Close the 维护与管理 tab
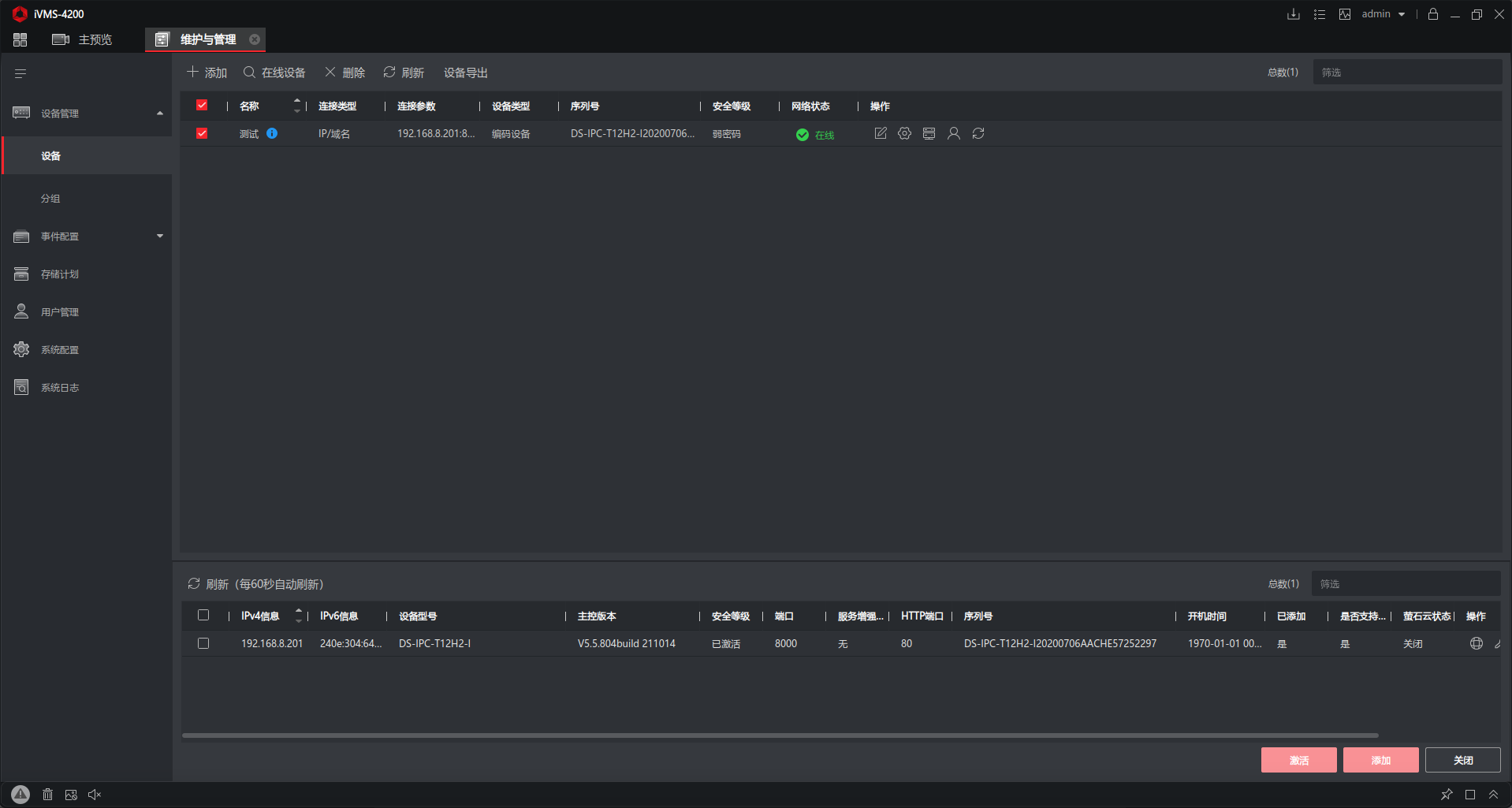 click(x=255, y=39)
